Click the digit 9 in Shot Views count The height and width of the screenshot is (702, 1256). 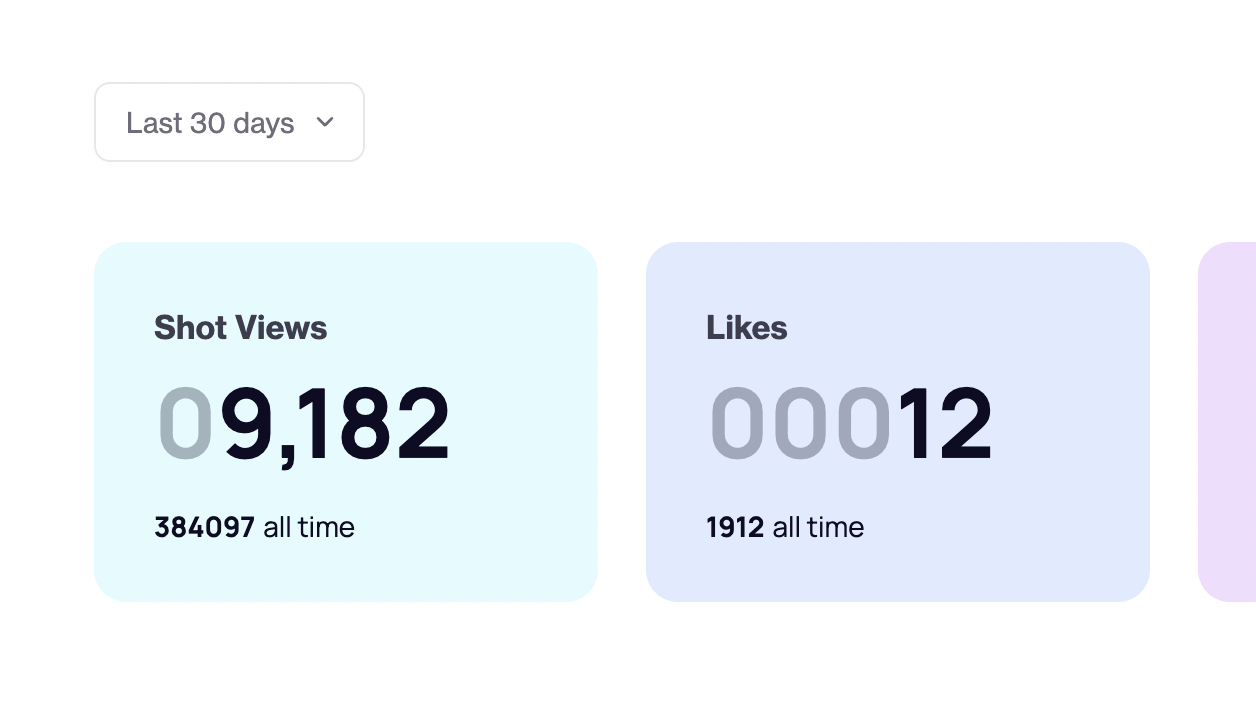(x=249, y=424)
